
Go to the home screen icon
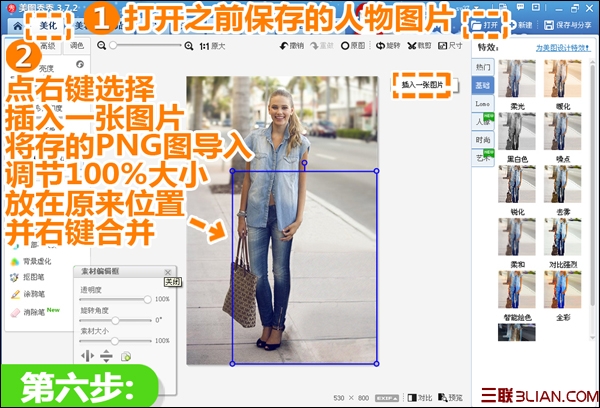coord(17,26)
